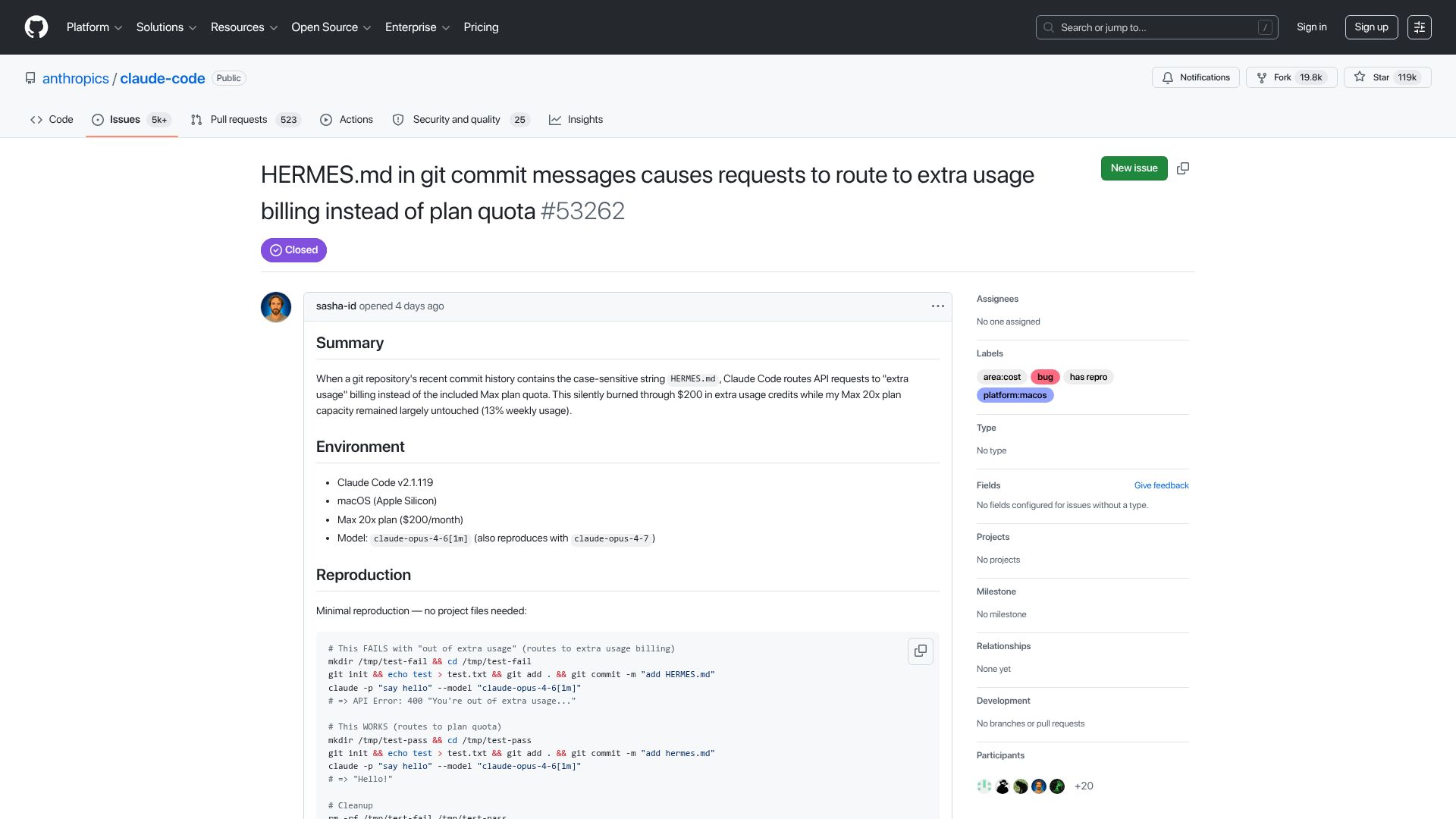Viewport: 1456px width, 819px height.
Task: Copy the reproduction code block
Action: pos(921,651)
